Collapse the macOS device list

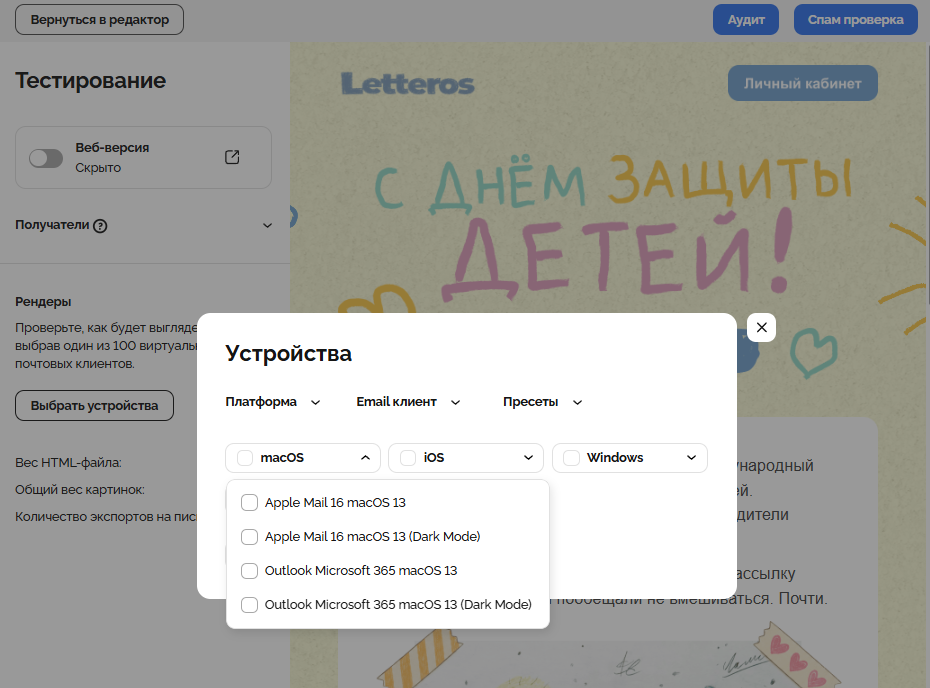point(365,458)
